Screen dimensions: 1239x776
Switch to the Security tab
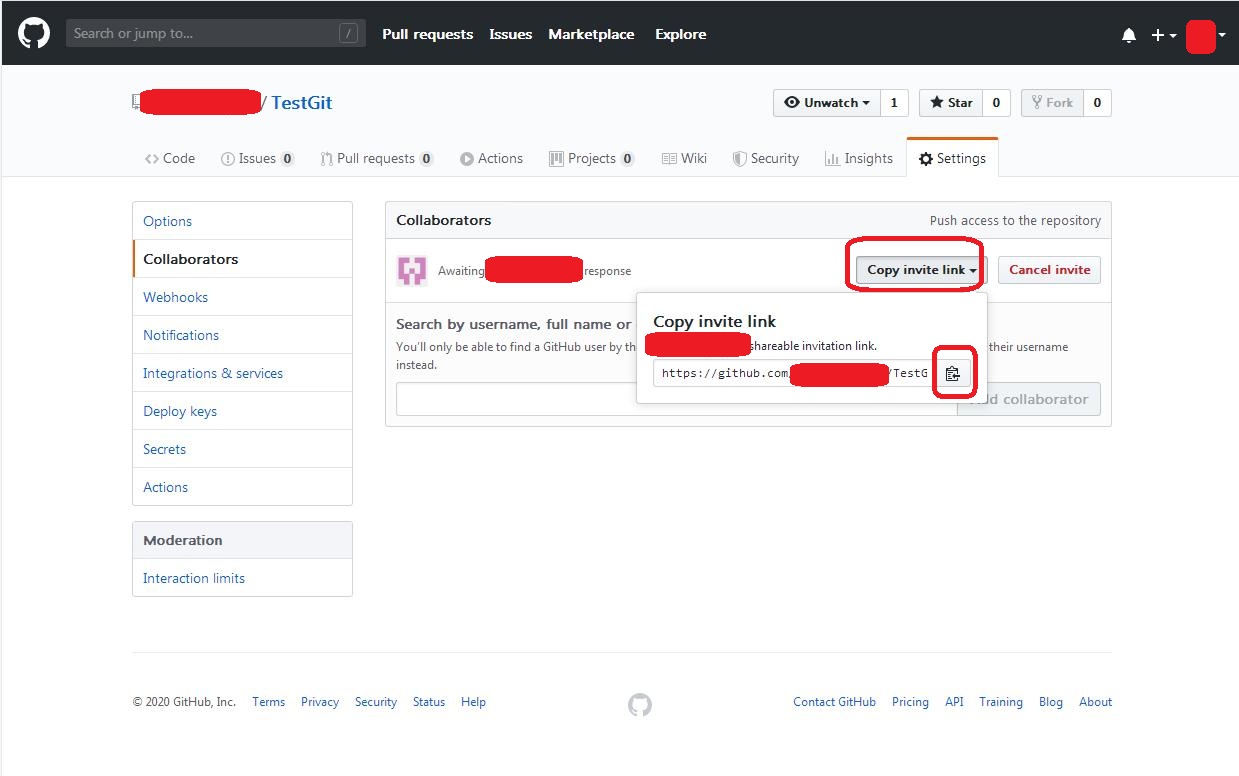click(x=766, y=158)
